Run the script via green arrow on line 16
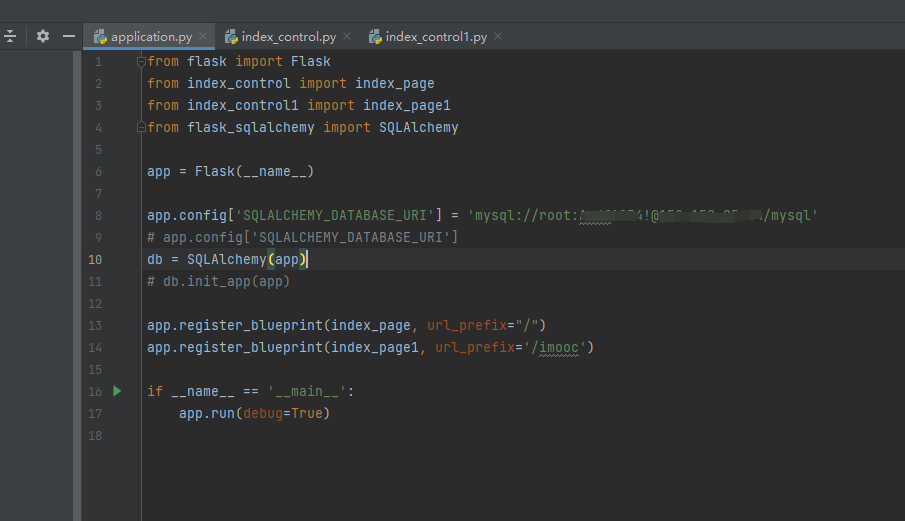This screenshot has width=905, height=521. (117, 391)
